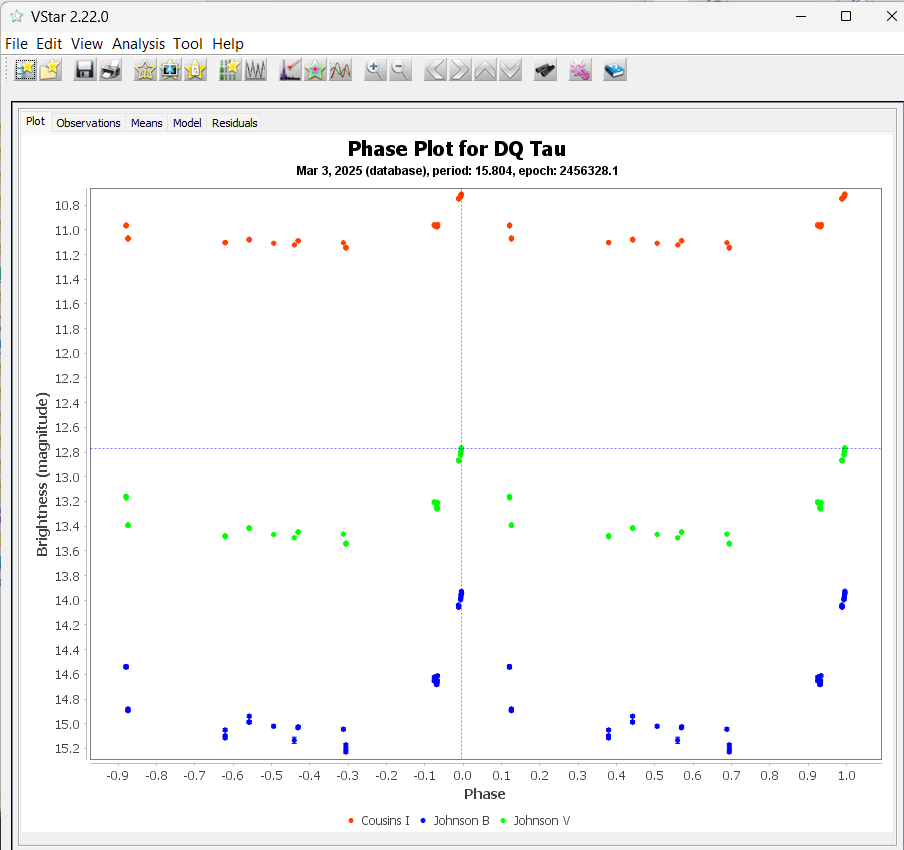904x850 pixels.
Task: Click the Raw Data binary star icon
Action: coord(229,70)
